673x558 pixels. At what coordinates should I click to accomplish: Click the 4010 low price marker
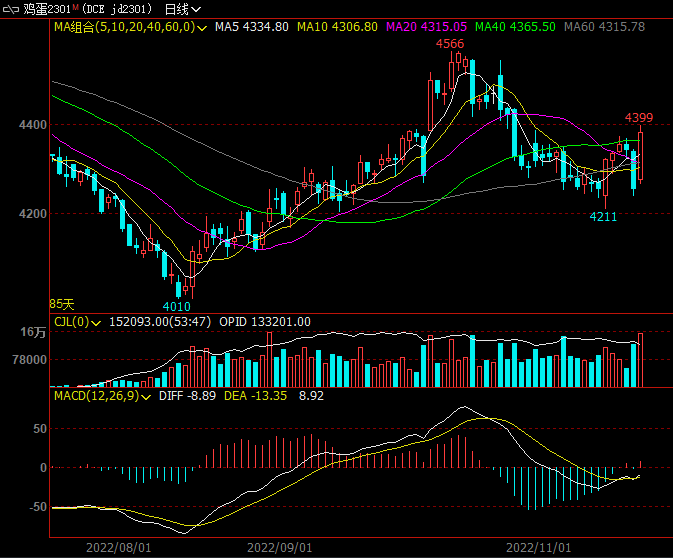point(176,306)
